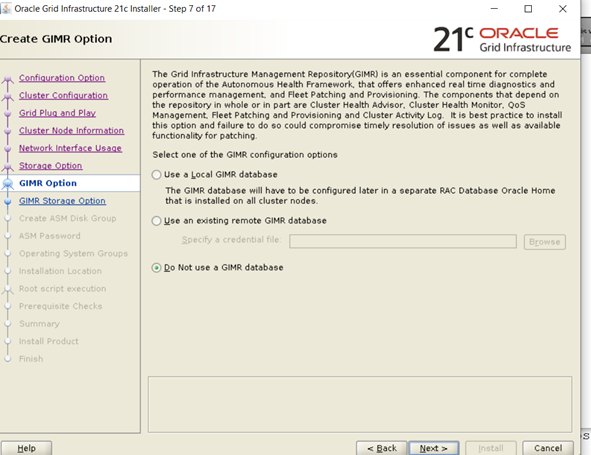Click the Create ASM Disk Group step
Viewport: 591px width, 455px height.
pos(67,218)
